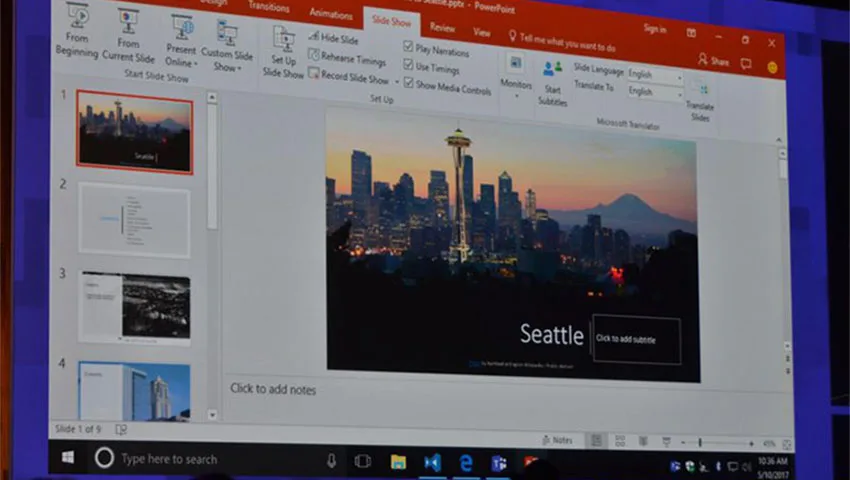Click the Hide Slide command
The image size is (850, 480).
[333, 38]
